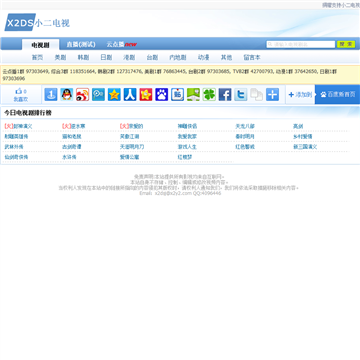Screen dimensions: 360x360
Task: Share to Renren icon
Action: (130, 95)
